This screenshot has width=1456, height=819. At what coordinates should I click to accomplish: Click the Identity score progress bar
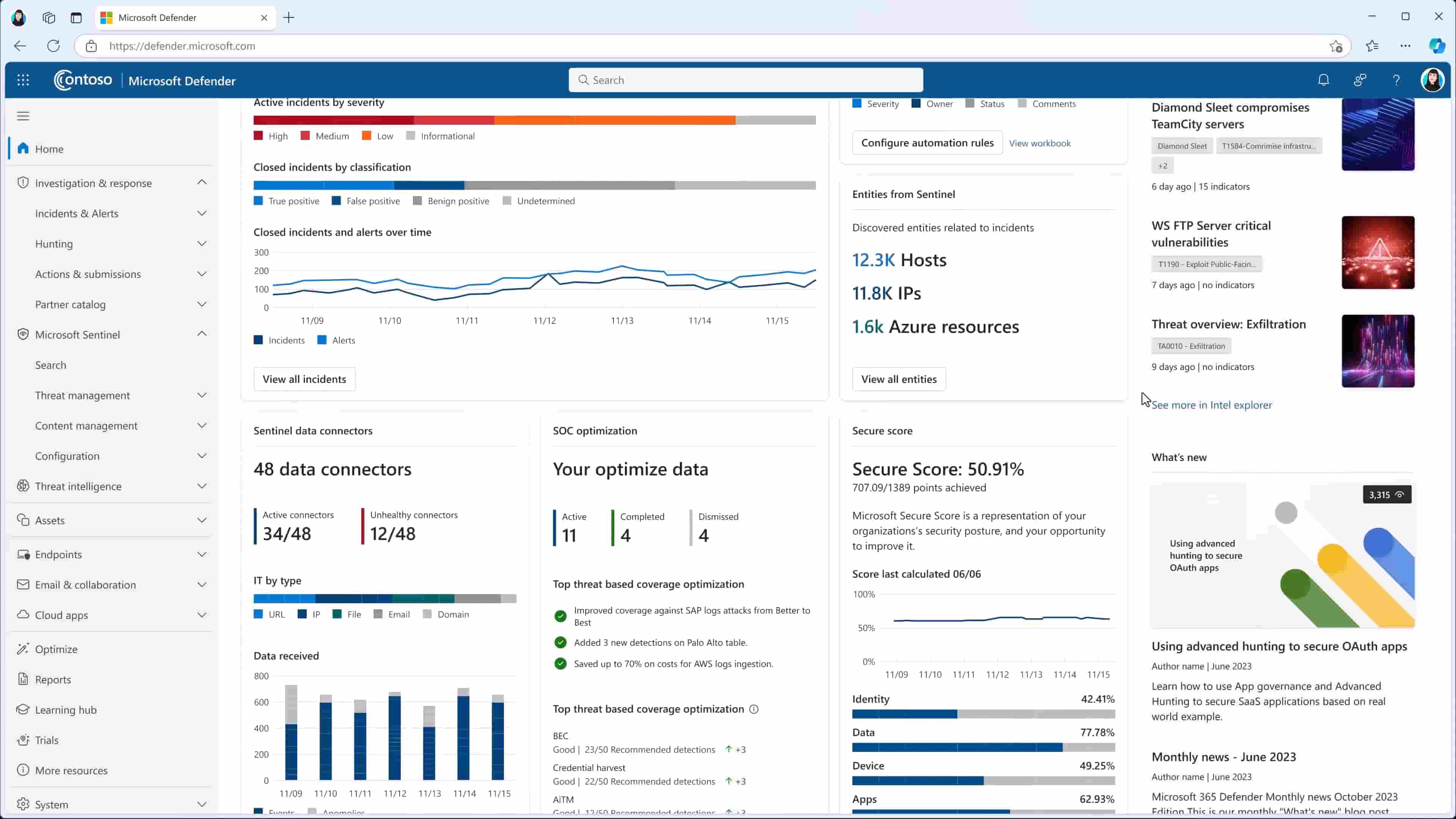pos(983,714)
